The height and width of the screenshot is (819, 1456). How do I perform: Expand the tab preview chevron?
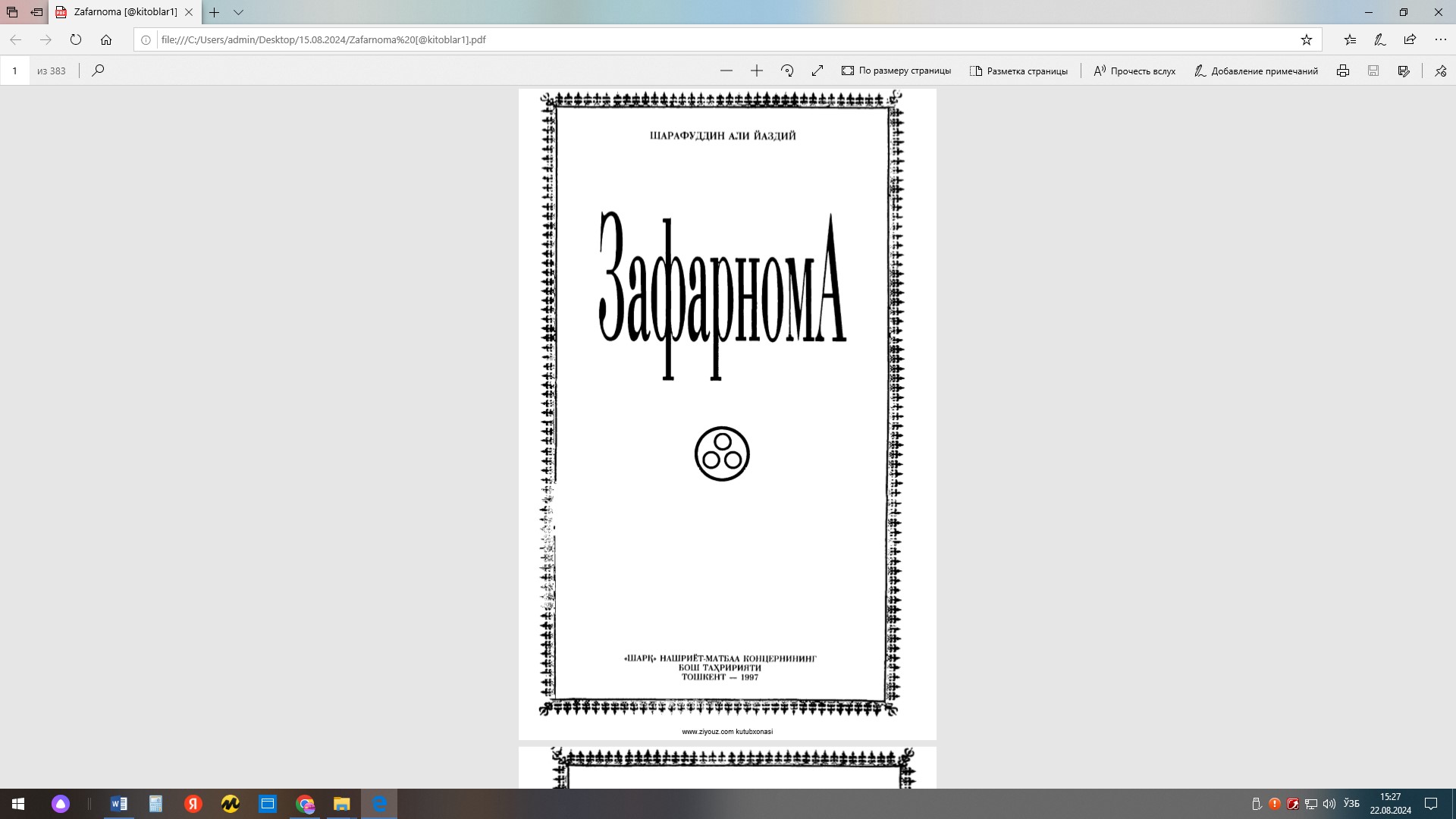238,12
